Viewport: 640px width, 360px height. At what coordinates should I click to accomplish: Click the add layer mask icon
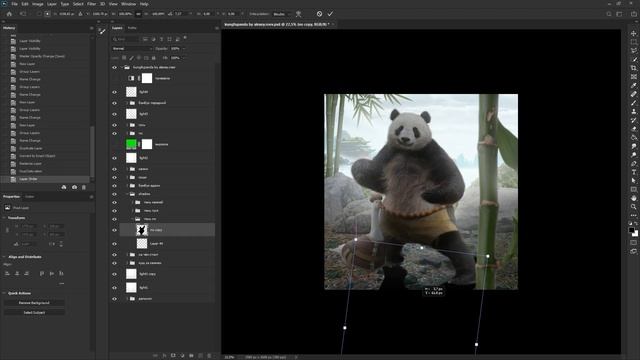coord(173,356)
